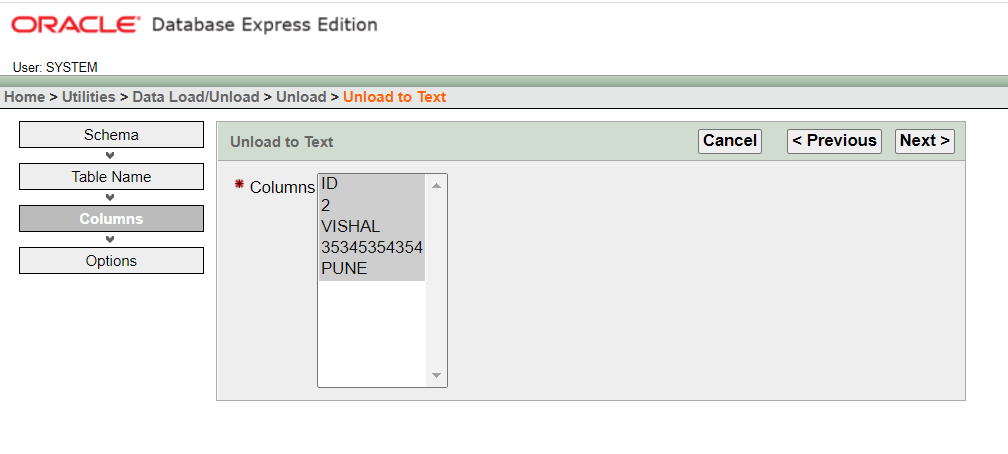Viewport: 1008px width, 454px height.
Task: Select the Columns wizard step
Action: coord(111,219)
